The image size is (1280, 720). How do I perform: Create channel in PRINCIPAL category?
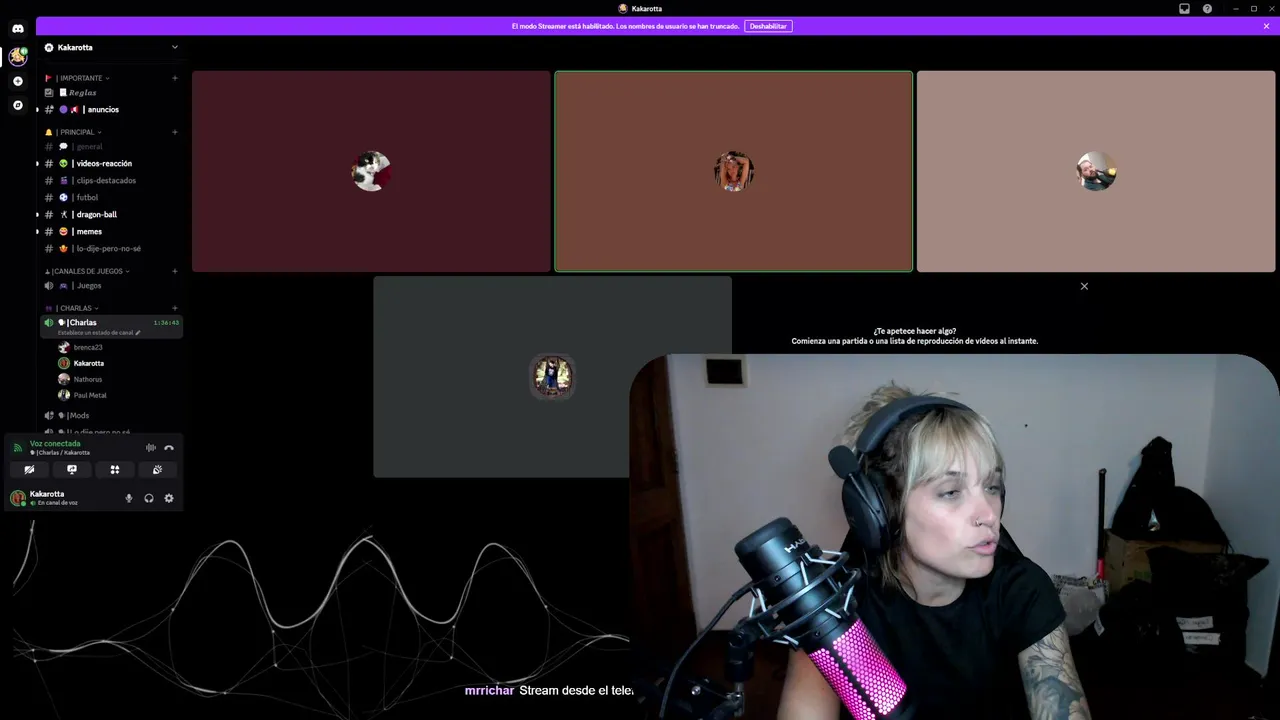(x=175, y=132)
